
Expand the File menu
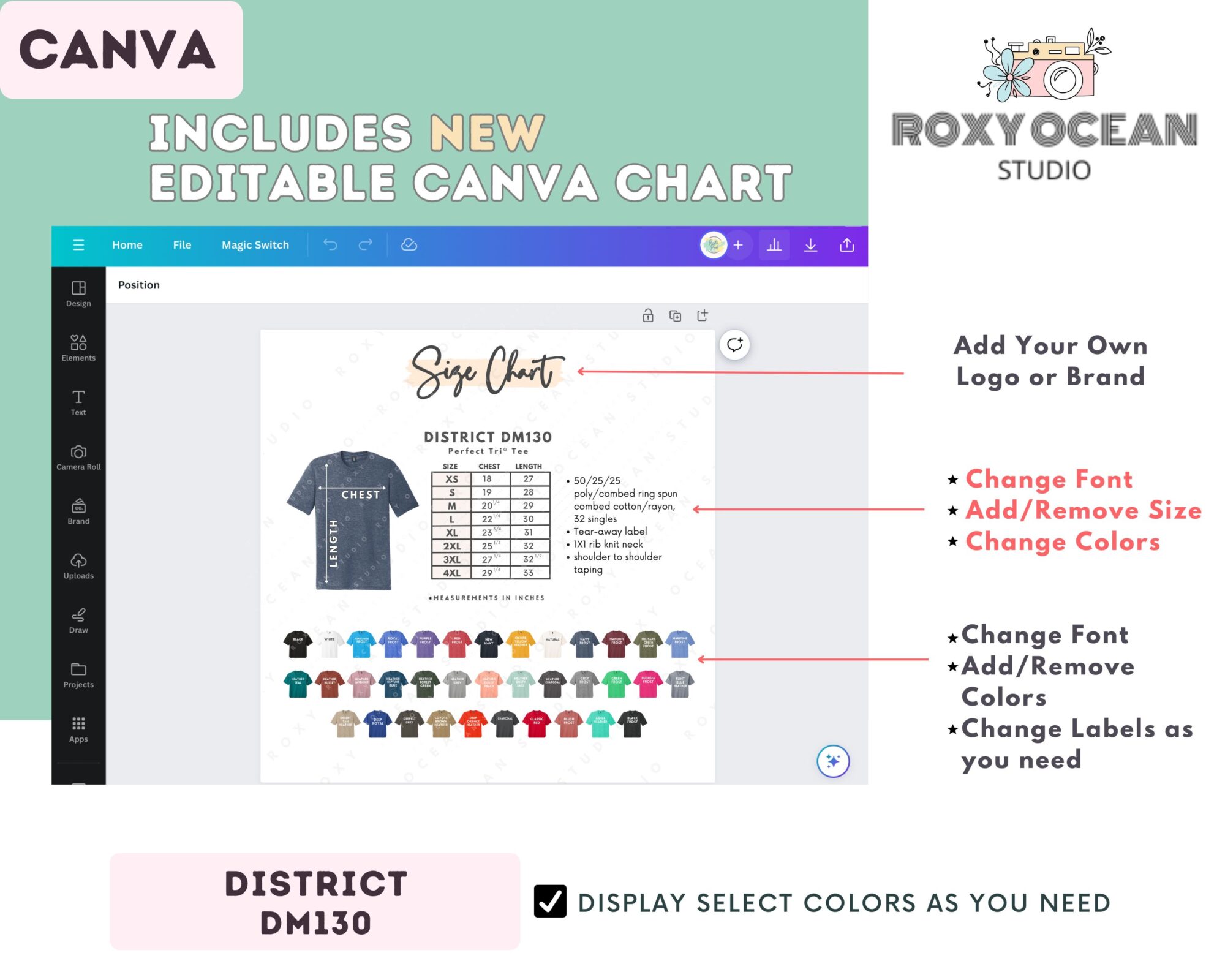click(182, 245)
